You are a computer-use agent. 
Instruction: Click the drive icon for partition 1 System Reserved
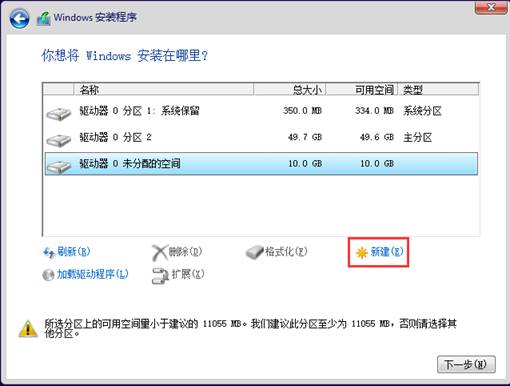[59, 113]
